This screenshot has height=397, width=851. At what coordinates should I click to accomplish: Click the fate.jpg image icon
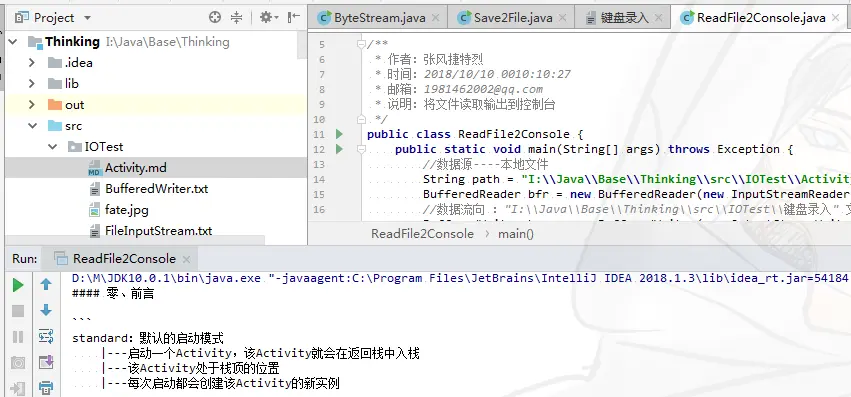[x=95, y=210]
